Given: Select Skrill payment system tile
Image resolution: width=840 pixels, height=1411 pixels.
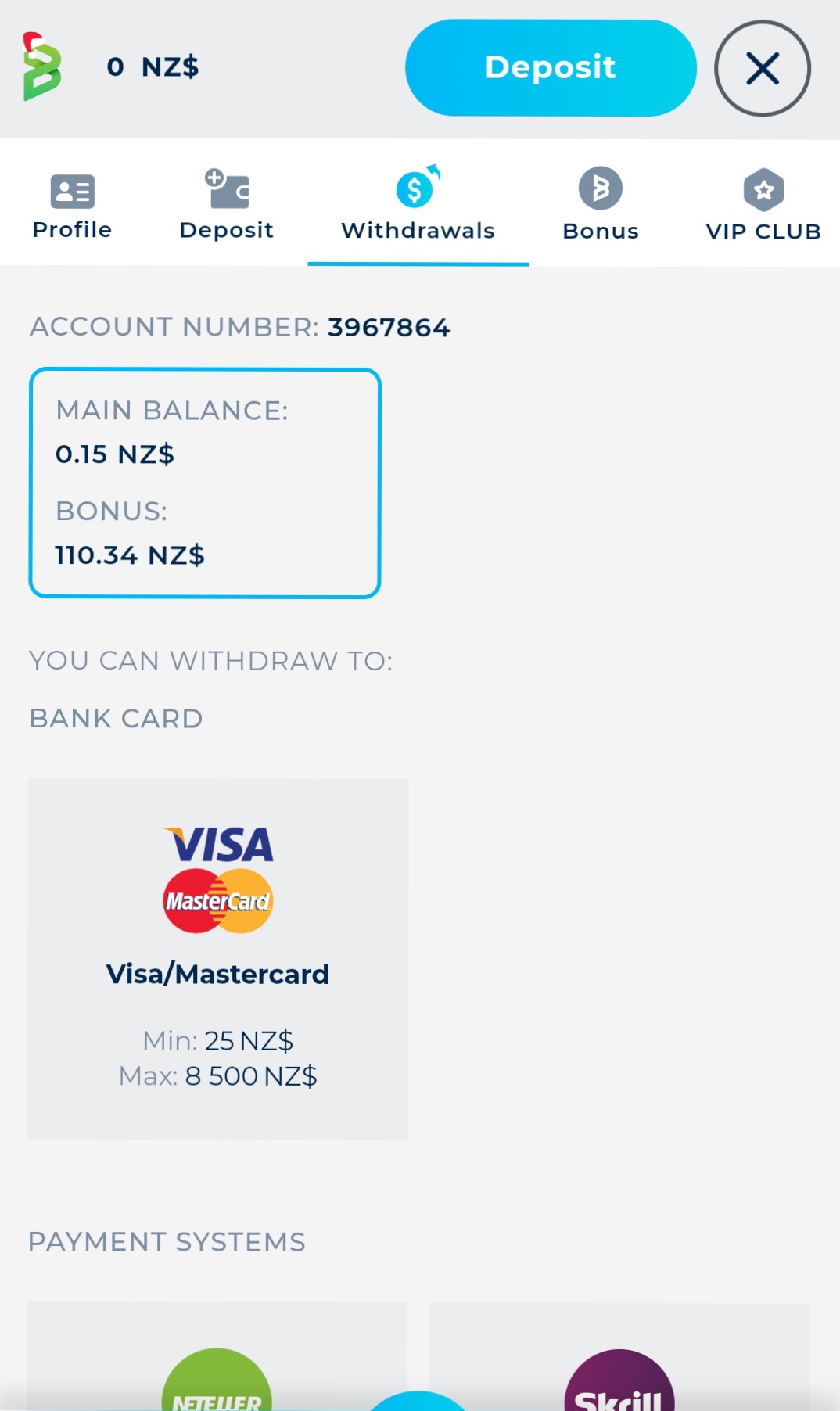Looking at the screenshot, I should 619,1356.
